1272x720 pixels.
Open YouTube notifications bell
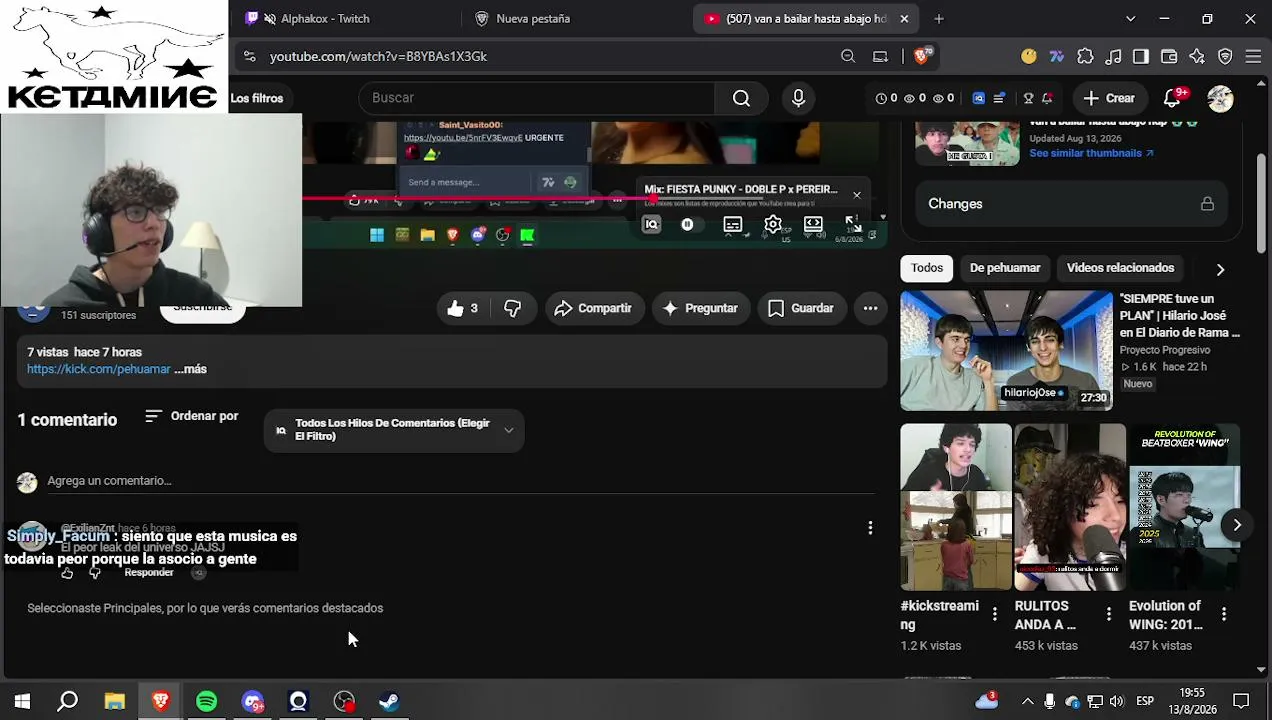(x=1172, y=98)
